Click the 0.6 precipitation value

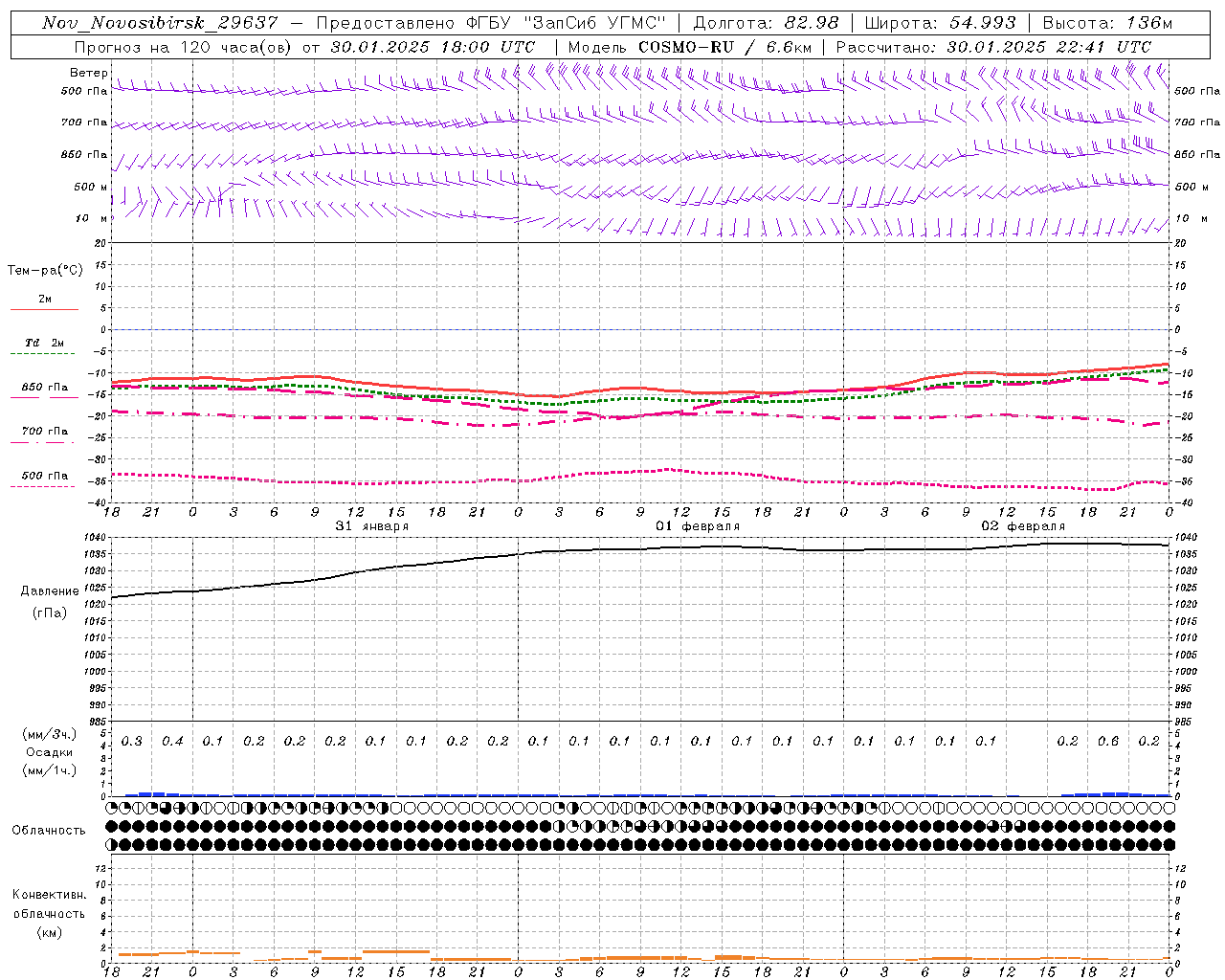click(x=1108, y=742)
